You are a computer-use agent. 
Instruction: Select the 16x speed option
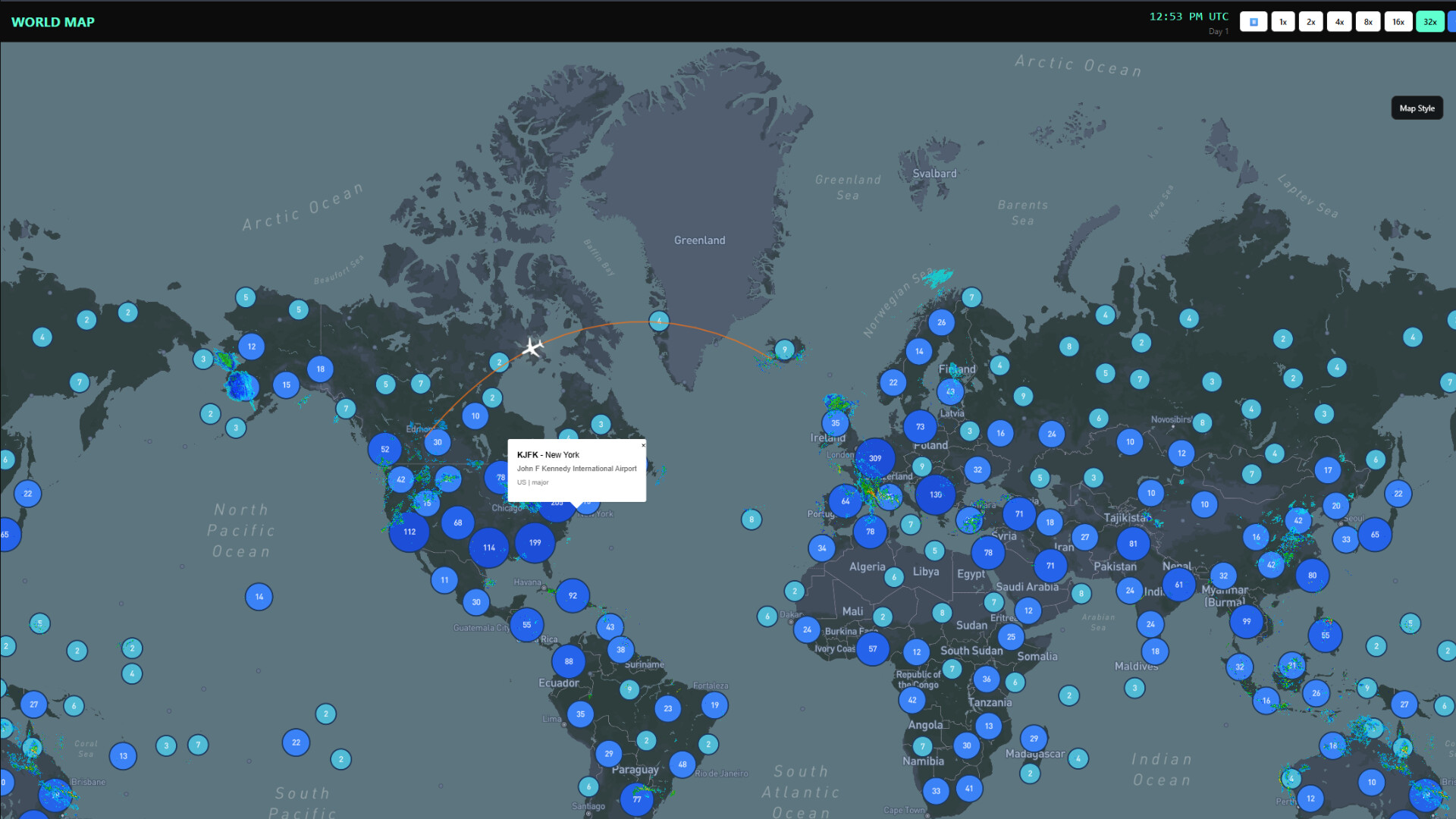1398,22
